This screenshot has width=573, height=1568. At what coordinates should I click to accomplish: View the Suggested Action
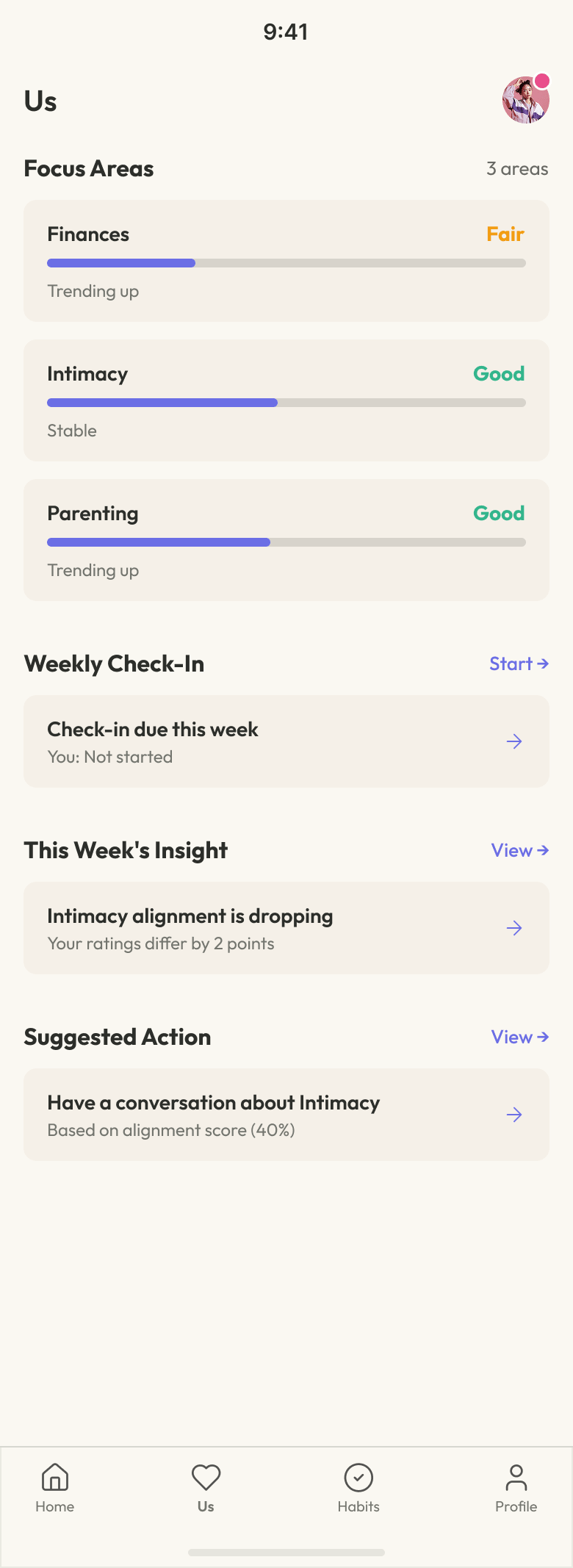pyautogui.click(x=519, y=1037)
